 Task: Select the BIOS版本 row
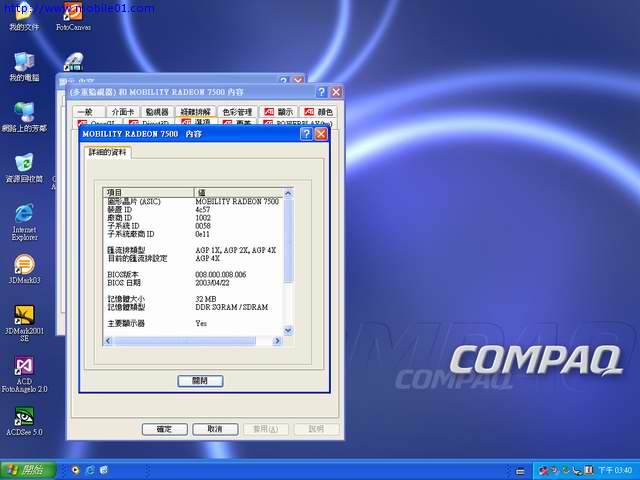tap(193, 275)
